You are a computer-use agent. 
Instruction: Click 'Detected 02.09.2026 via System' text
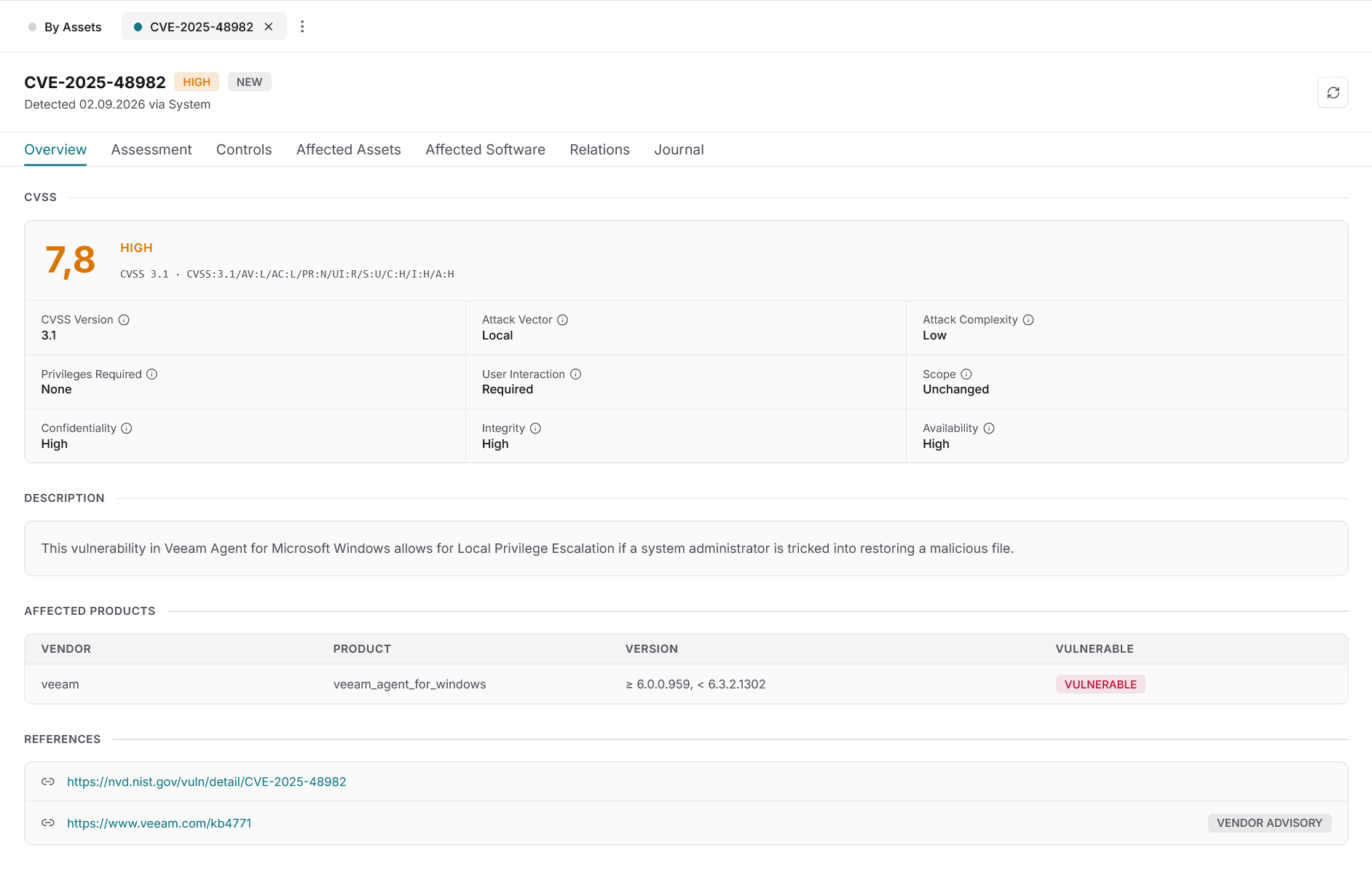117,104
